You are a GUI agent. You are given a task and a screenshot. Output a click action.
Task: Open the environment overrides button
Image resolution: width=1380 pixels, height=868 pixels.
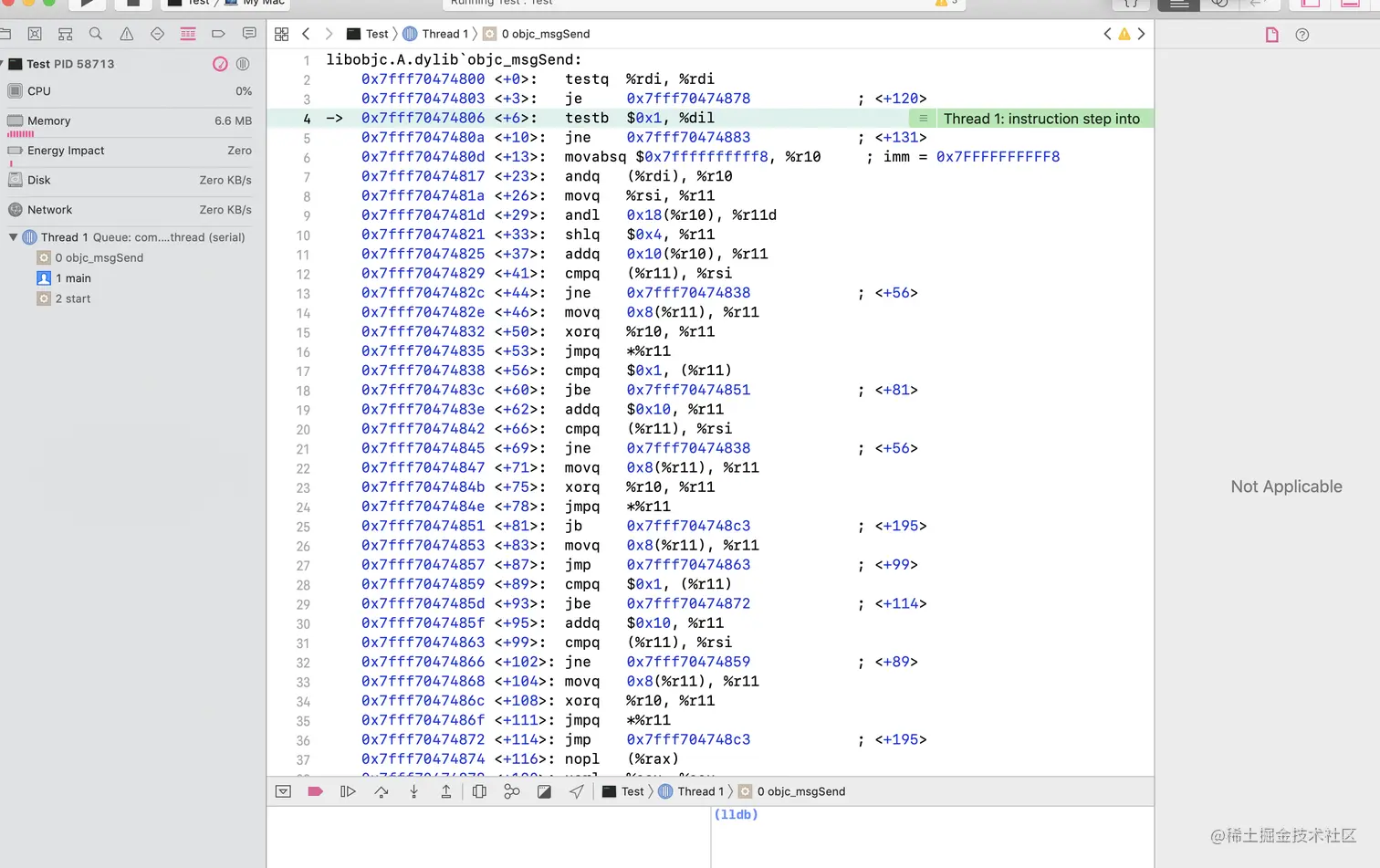544,791
